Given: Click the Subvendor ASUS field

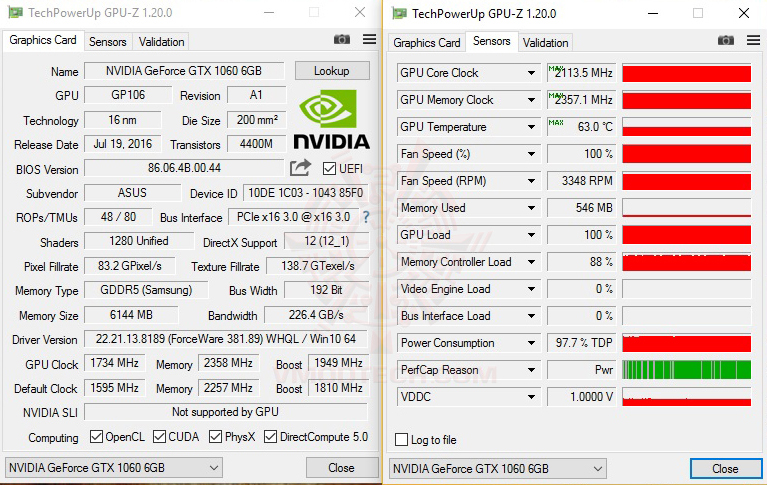Looking at the screenshot, I should [133, 193].
